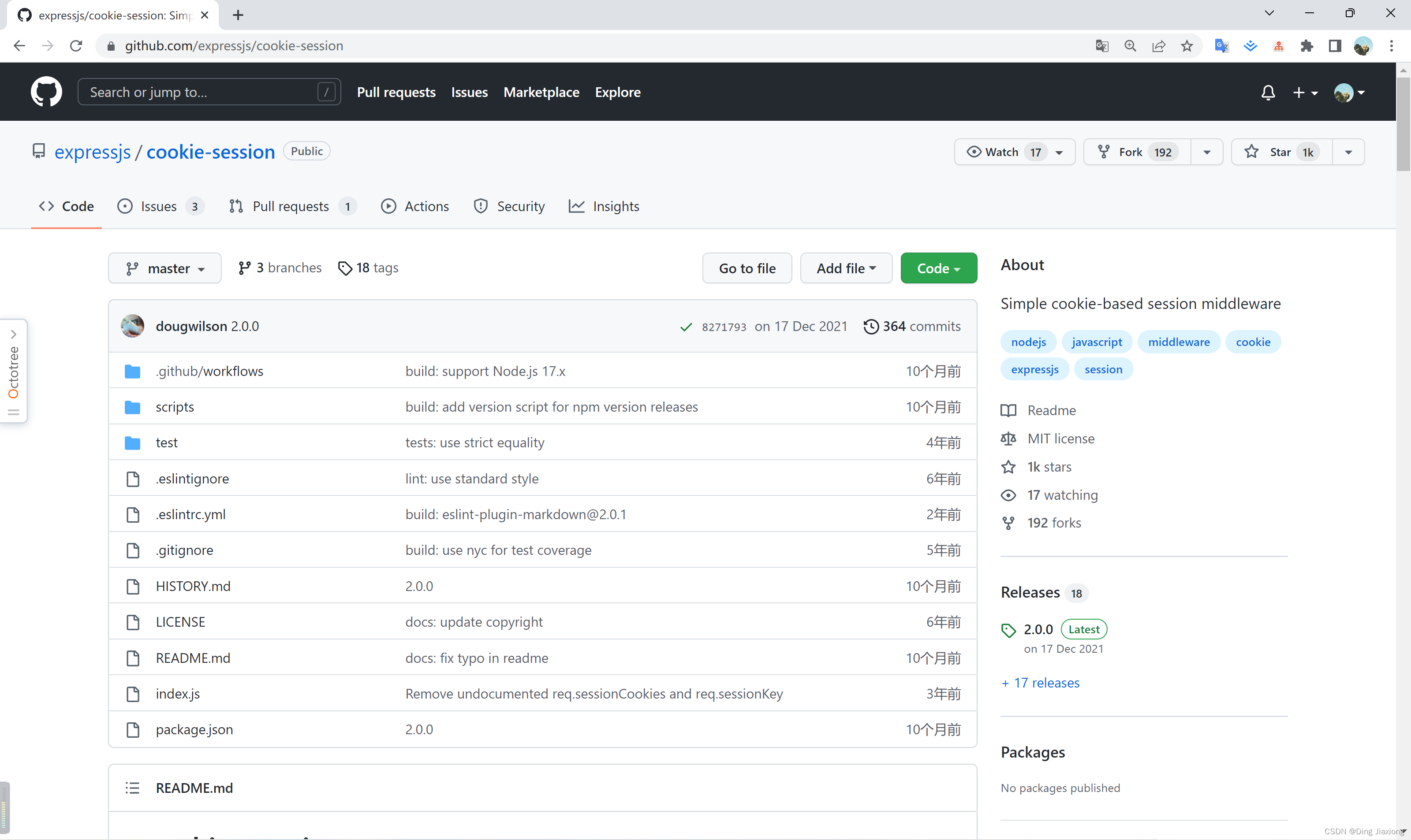Click the .gitignore file icon

(x=132, y=550)
